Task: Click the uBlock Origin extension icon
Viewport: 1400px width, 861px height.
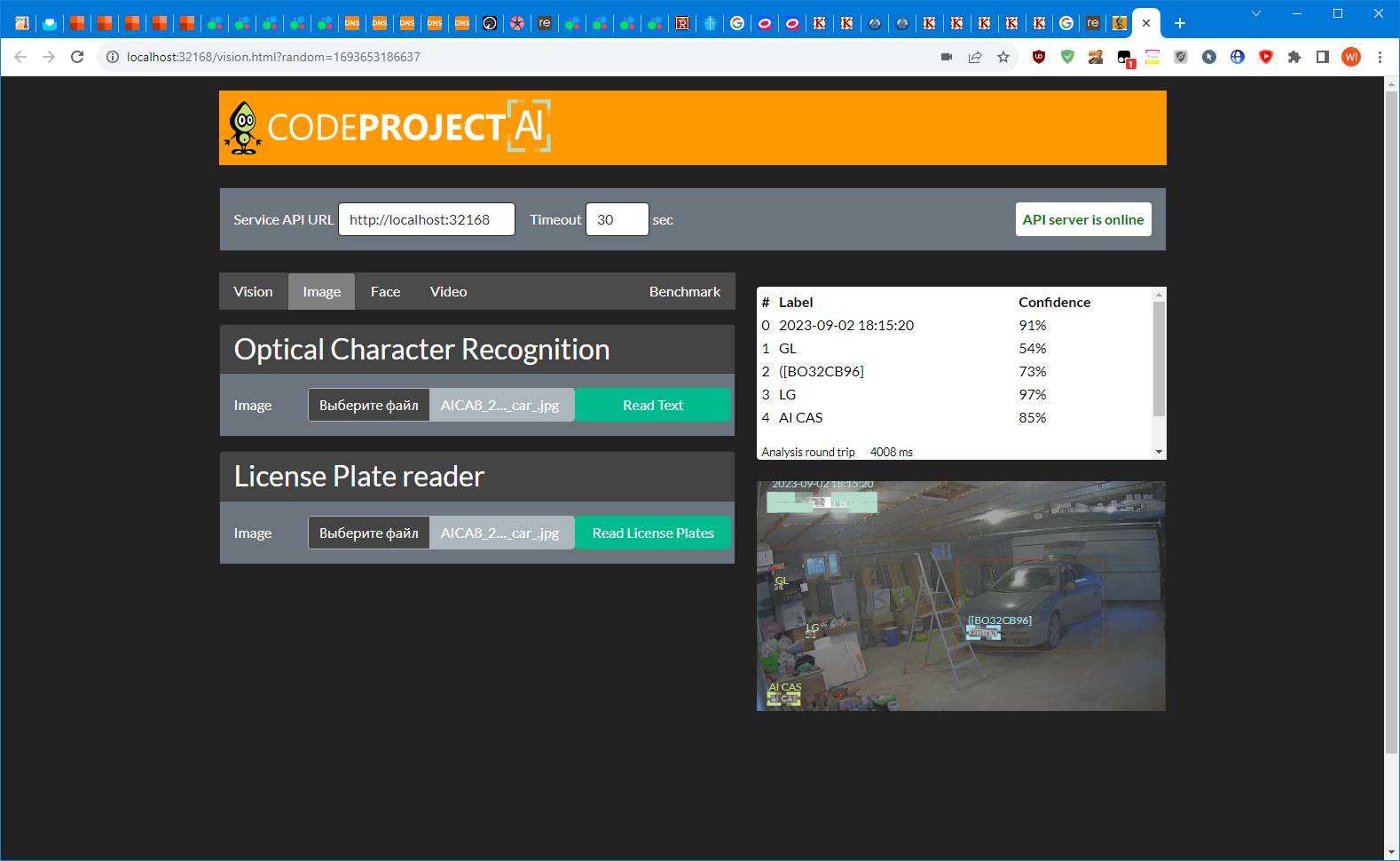Action: [x=1039, y=57]
